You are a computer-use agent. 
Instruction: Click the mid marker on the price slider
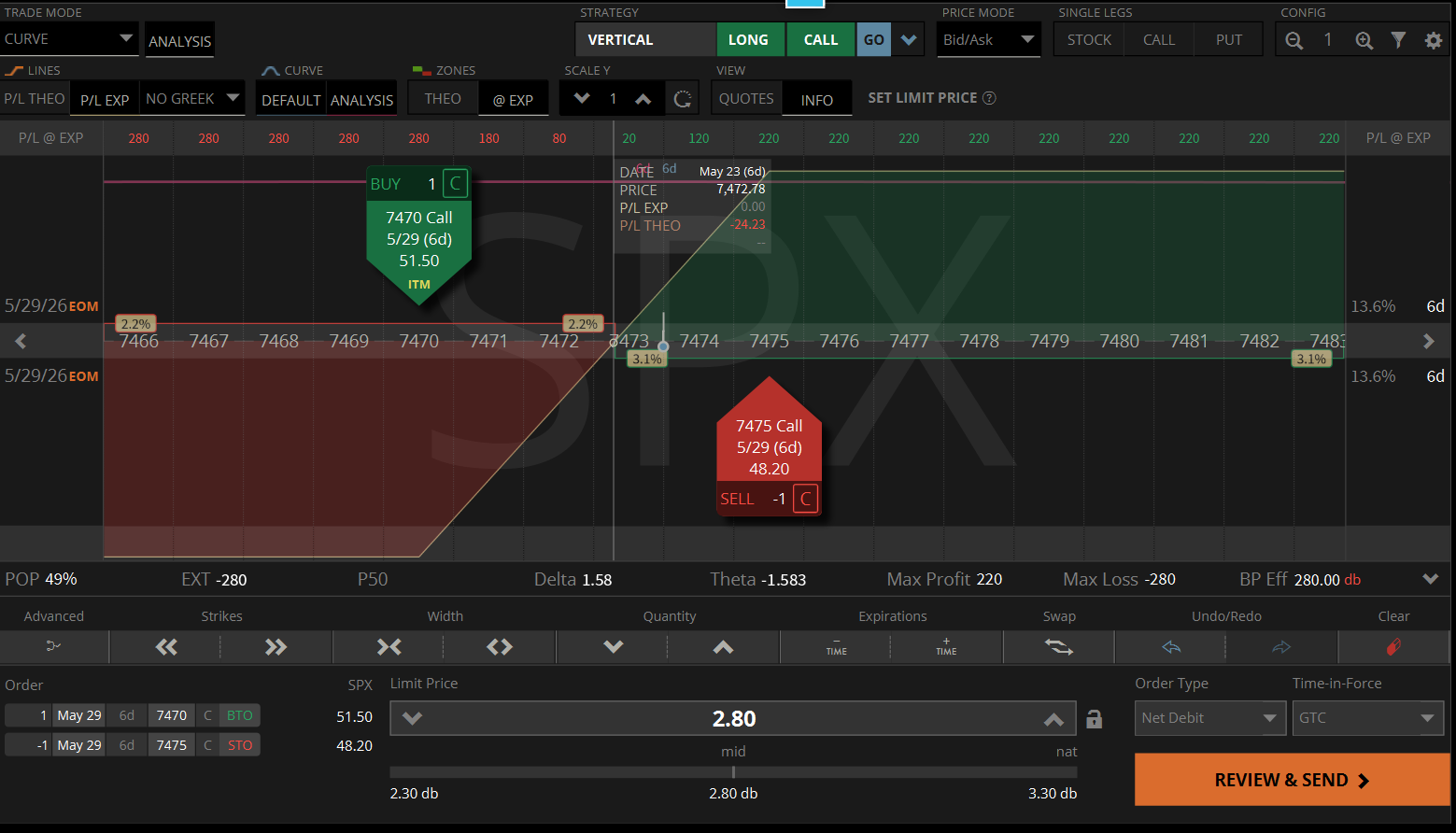pos(733,771)
